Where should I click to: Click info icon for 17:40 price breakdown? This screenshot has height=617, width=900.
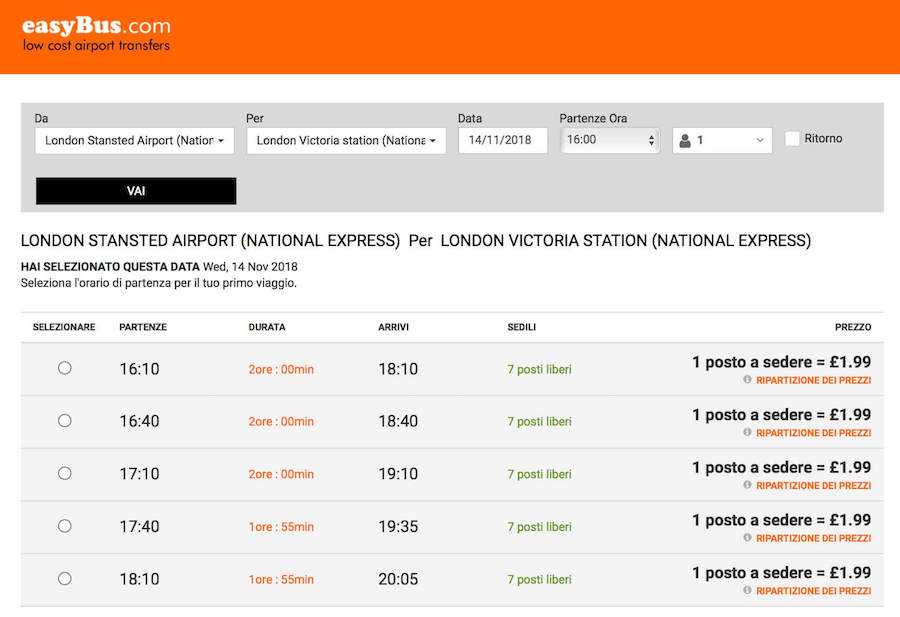[x=747, y=538]
